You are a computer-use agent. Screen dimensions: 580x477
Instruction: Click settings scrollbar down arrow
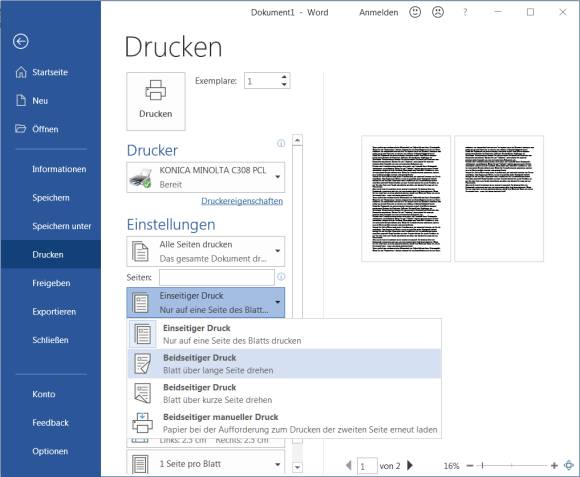(x=297, y=467)
